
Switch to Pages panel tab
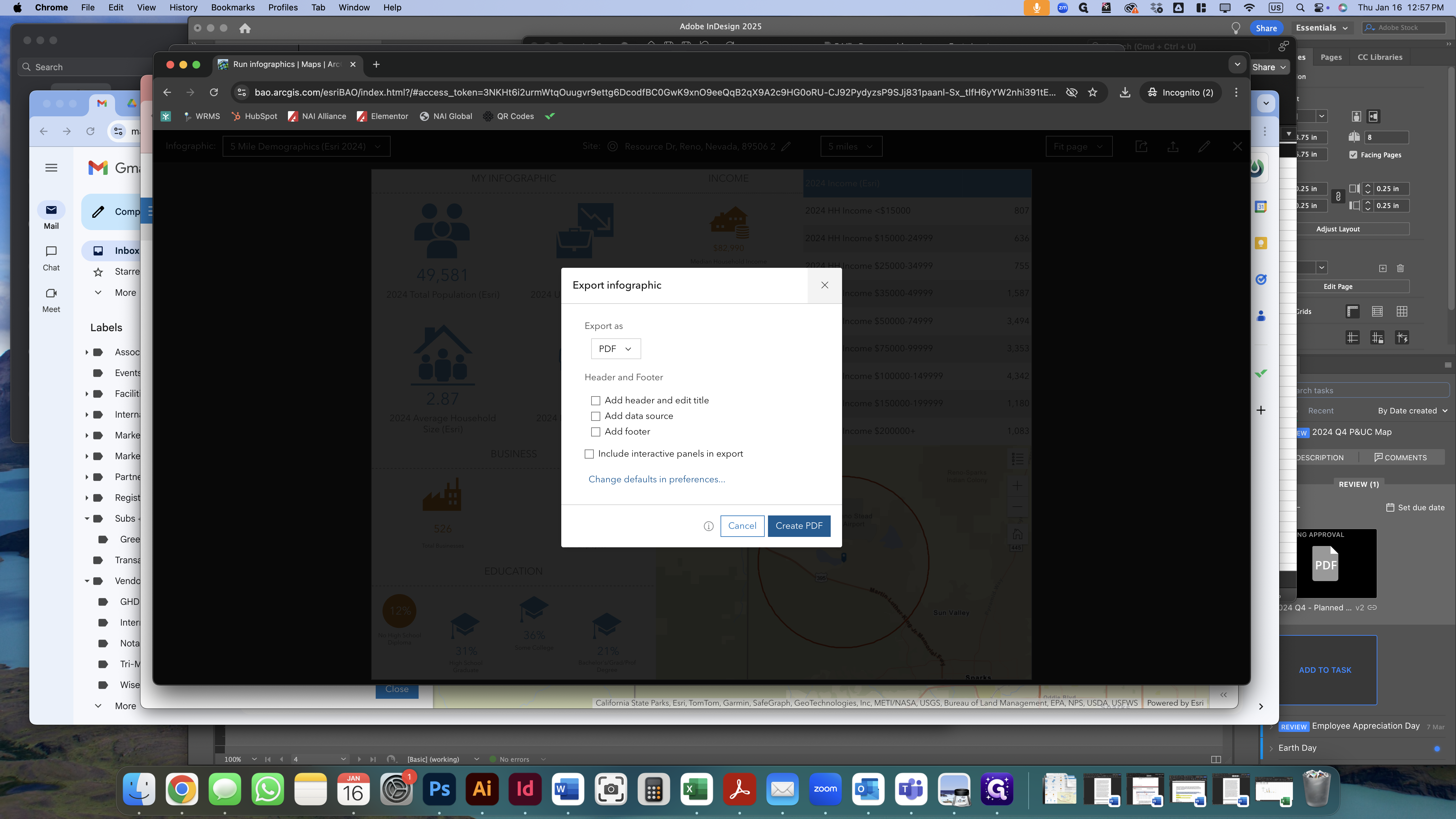point(1331,57)
